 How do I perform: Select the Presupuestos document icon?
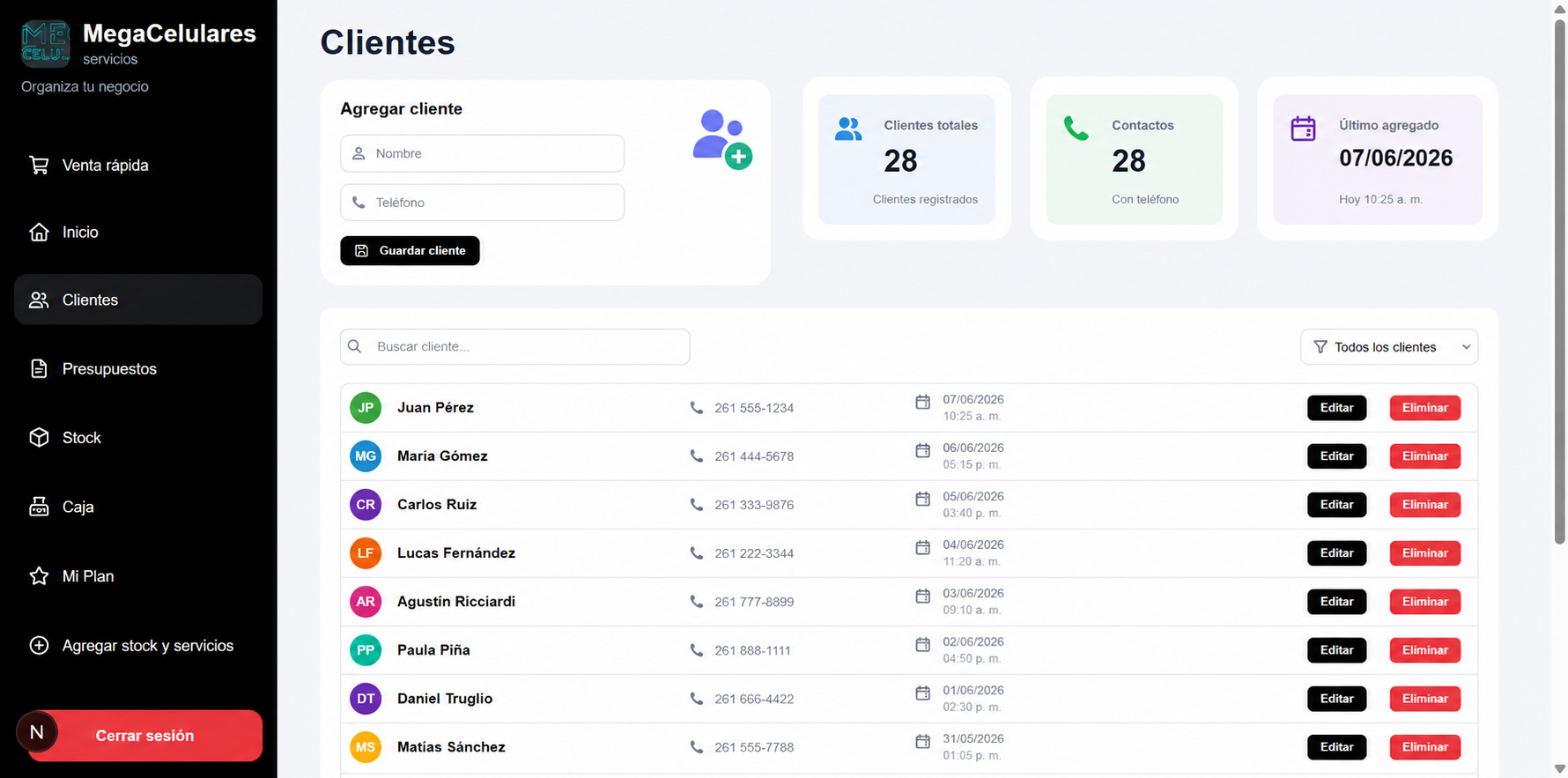pos(39,368)
